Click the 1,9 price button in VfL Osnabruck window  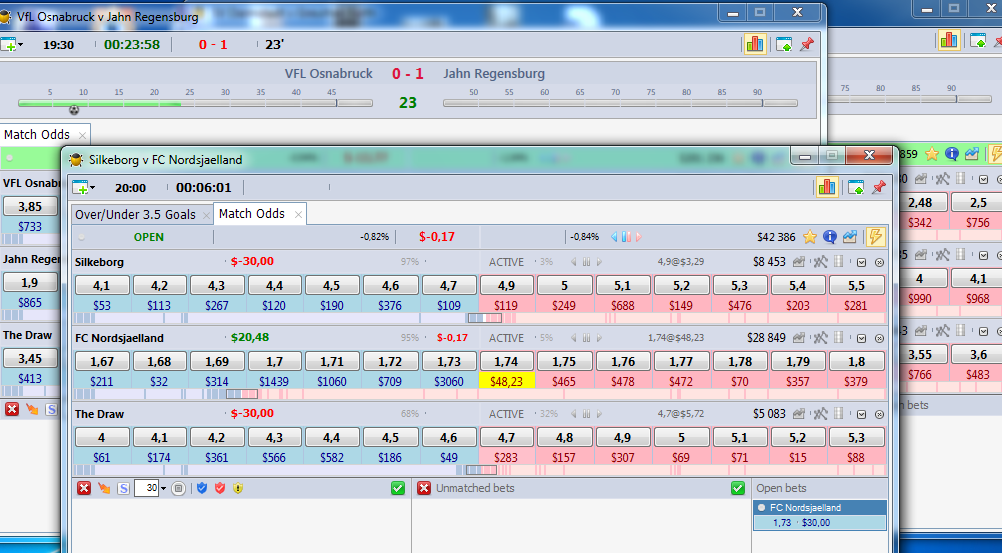tap(30, 282)
